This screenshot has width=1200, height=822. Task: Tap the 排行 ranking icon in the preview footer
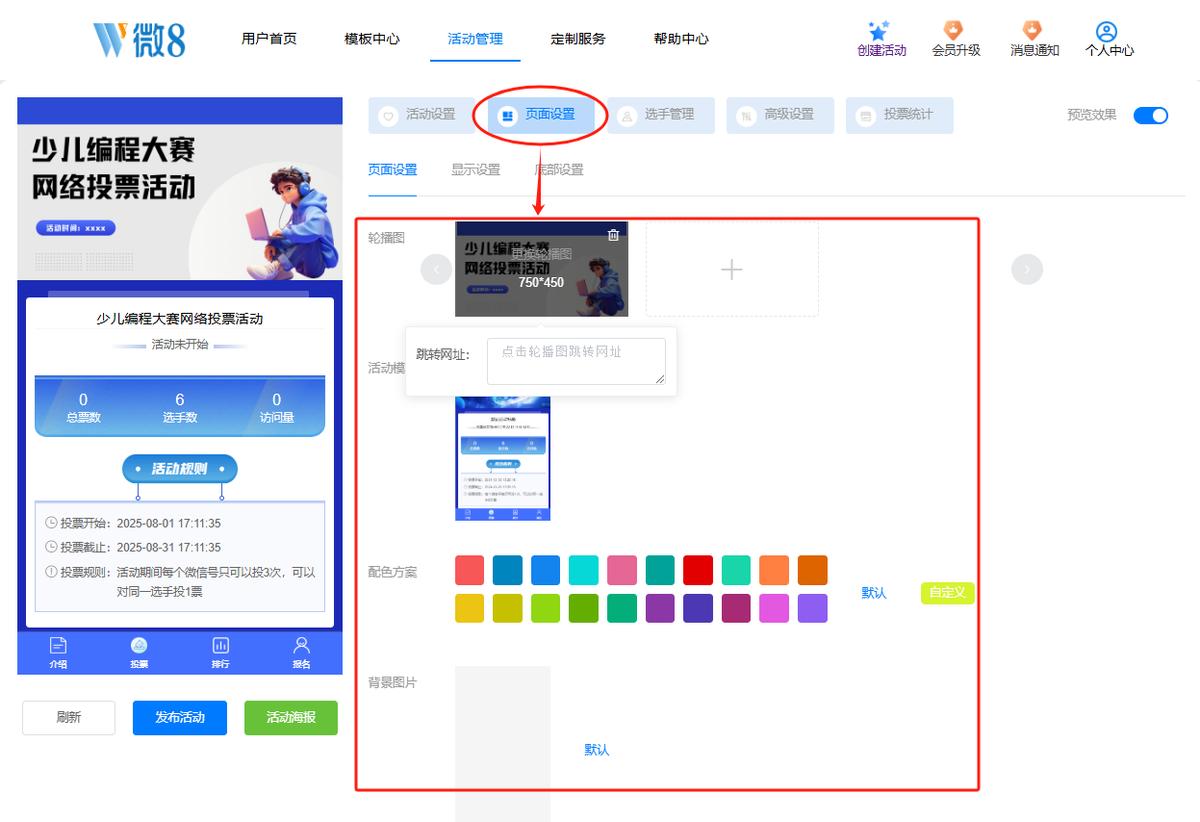pyautogui.click(x=220, y=646)
